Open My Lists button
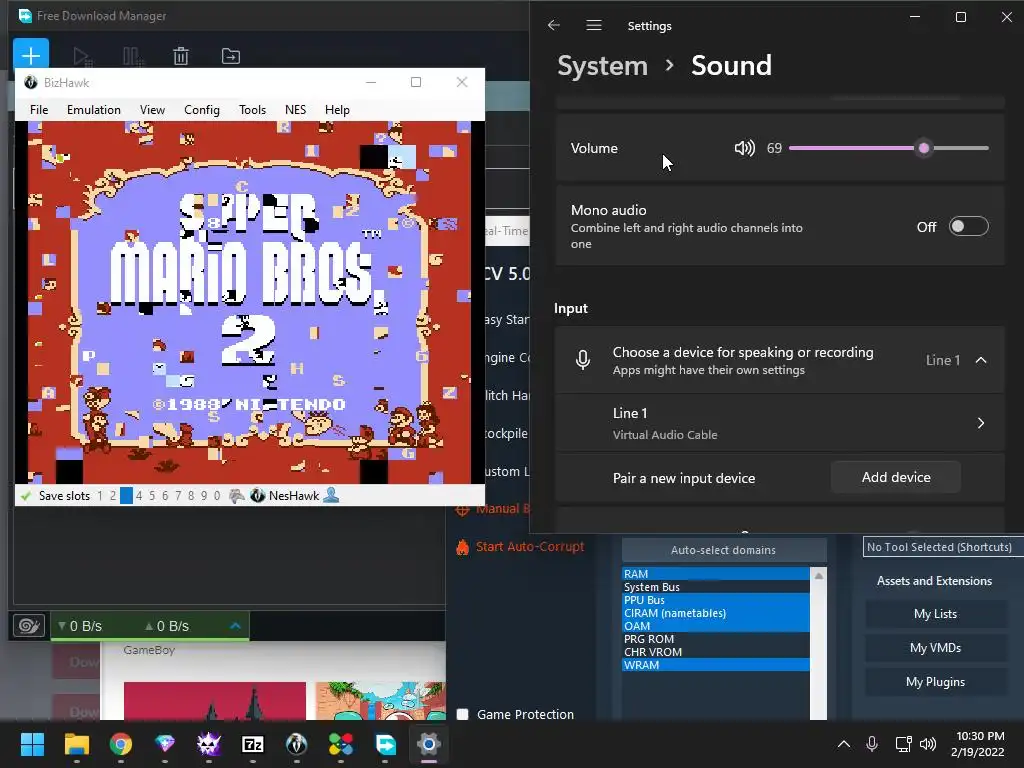1024x768 pixels. 935,614
